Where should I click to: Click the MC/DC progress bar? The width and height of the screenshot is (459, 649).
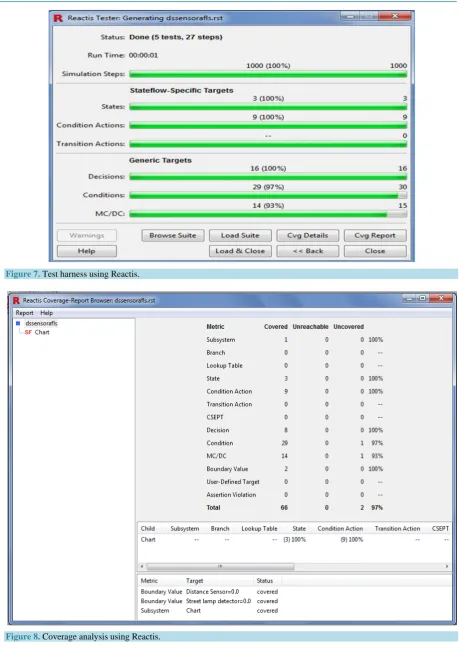click(268, 214)
